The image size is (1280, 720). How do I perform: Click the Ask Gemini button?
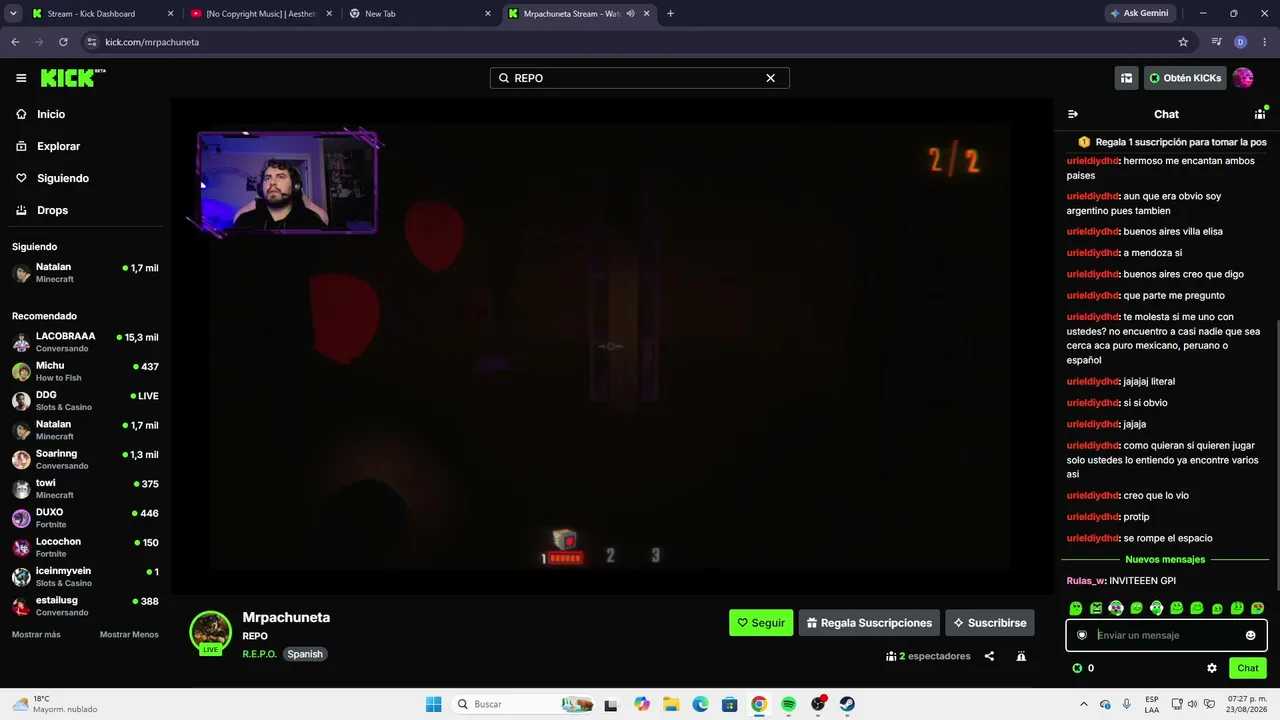[x=1138, y=14]
